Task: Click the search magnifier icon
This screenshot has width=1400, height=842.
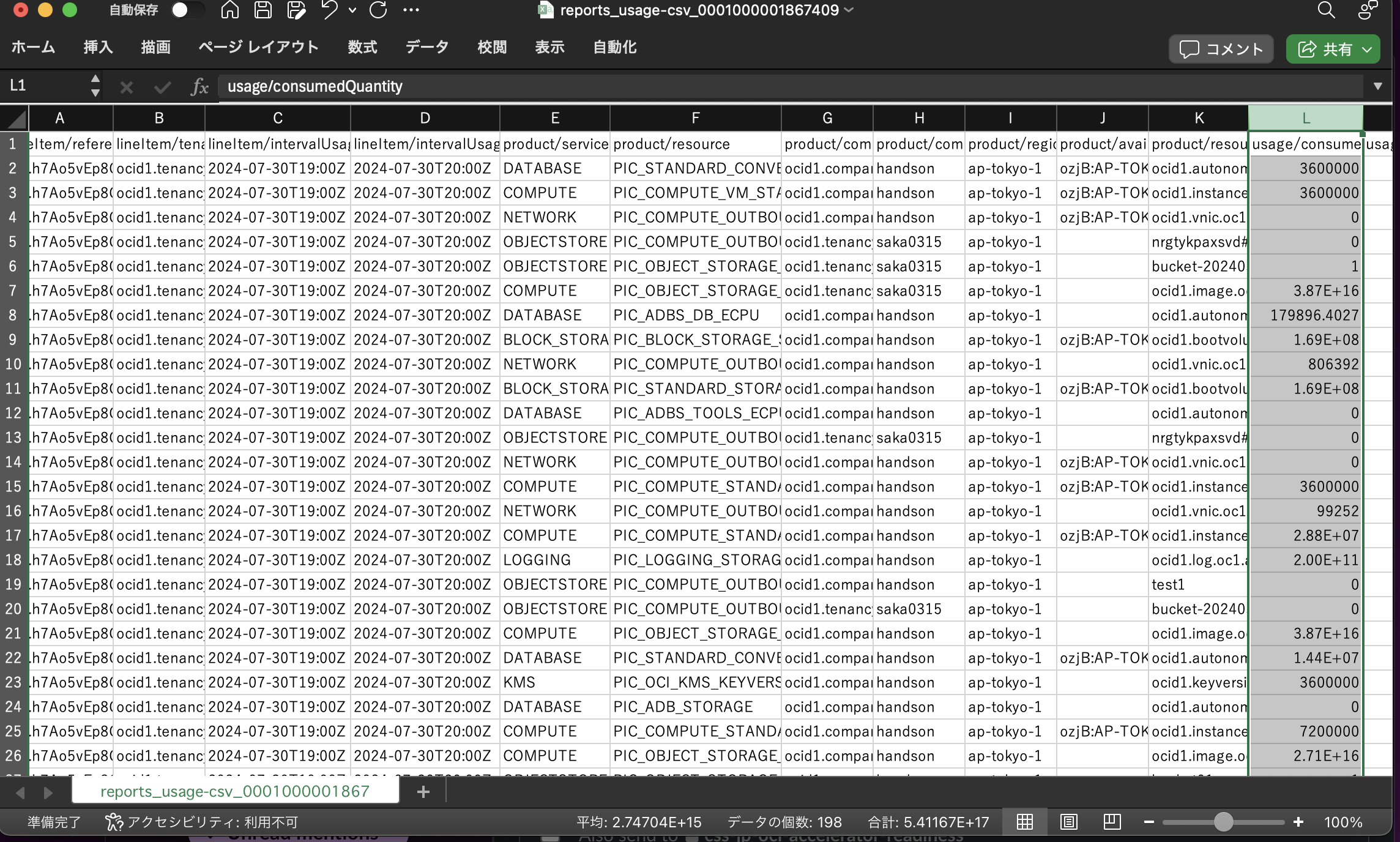Action: pos(1325,10)
